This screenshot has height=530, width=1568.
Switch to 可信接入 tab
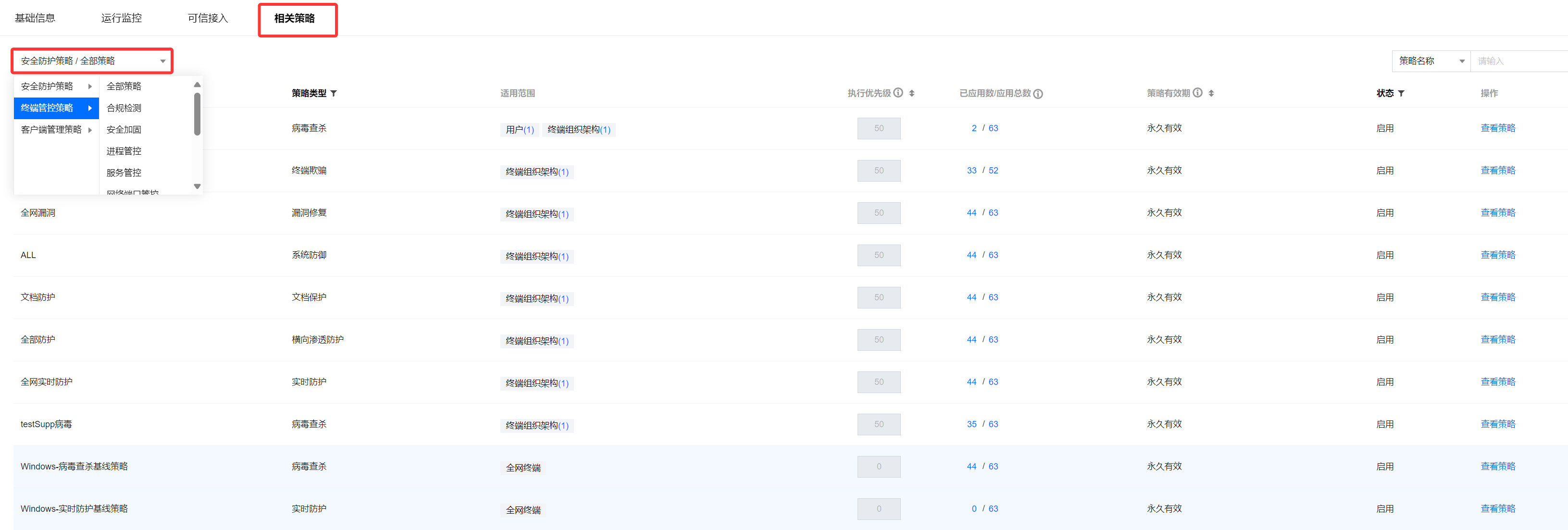coord(208,18)
